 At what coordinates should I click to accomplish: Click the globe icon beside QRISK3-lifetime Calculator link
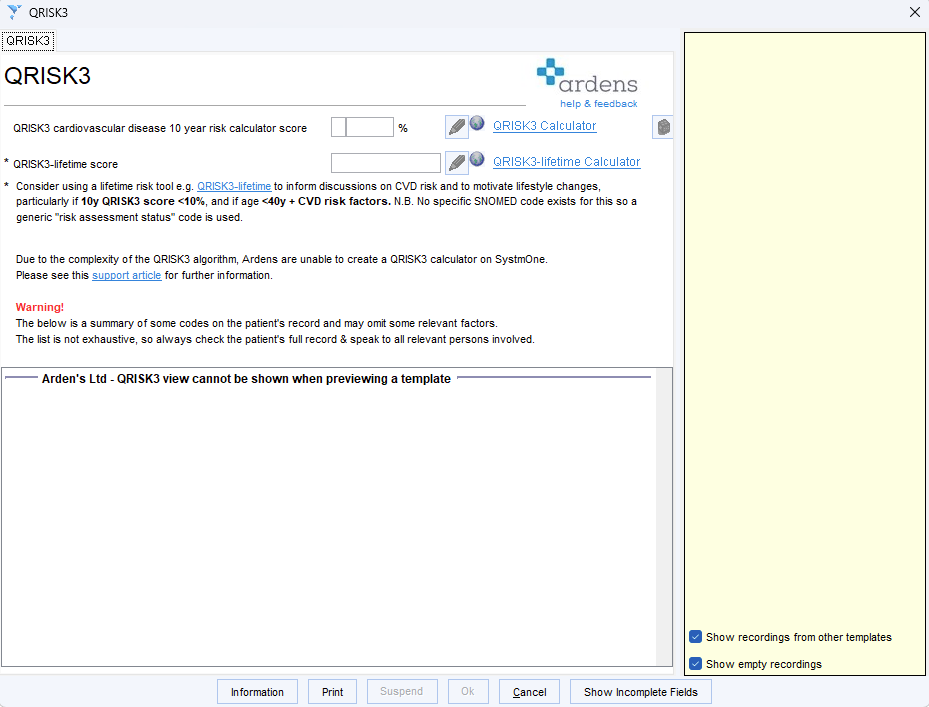tap(477, 159)
